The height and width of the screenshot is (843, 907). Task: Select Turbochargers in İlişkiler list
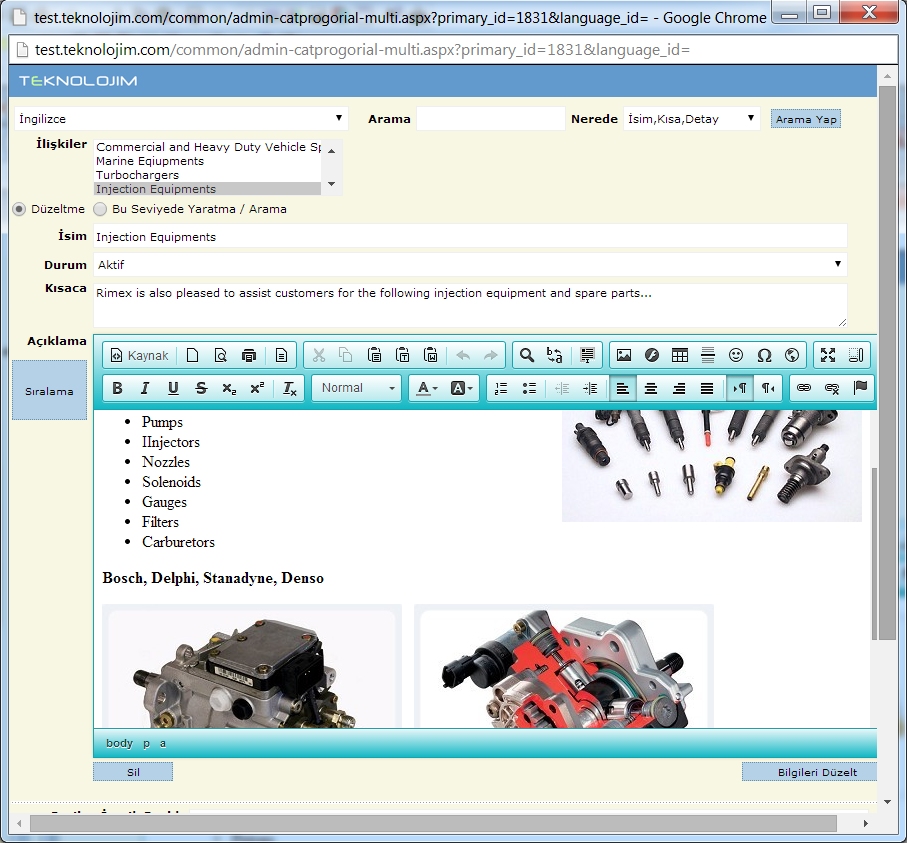tap(208, 175)
